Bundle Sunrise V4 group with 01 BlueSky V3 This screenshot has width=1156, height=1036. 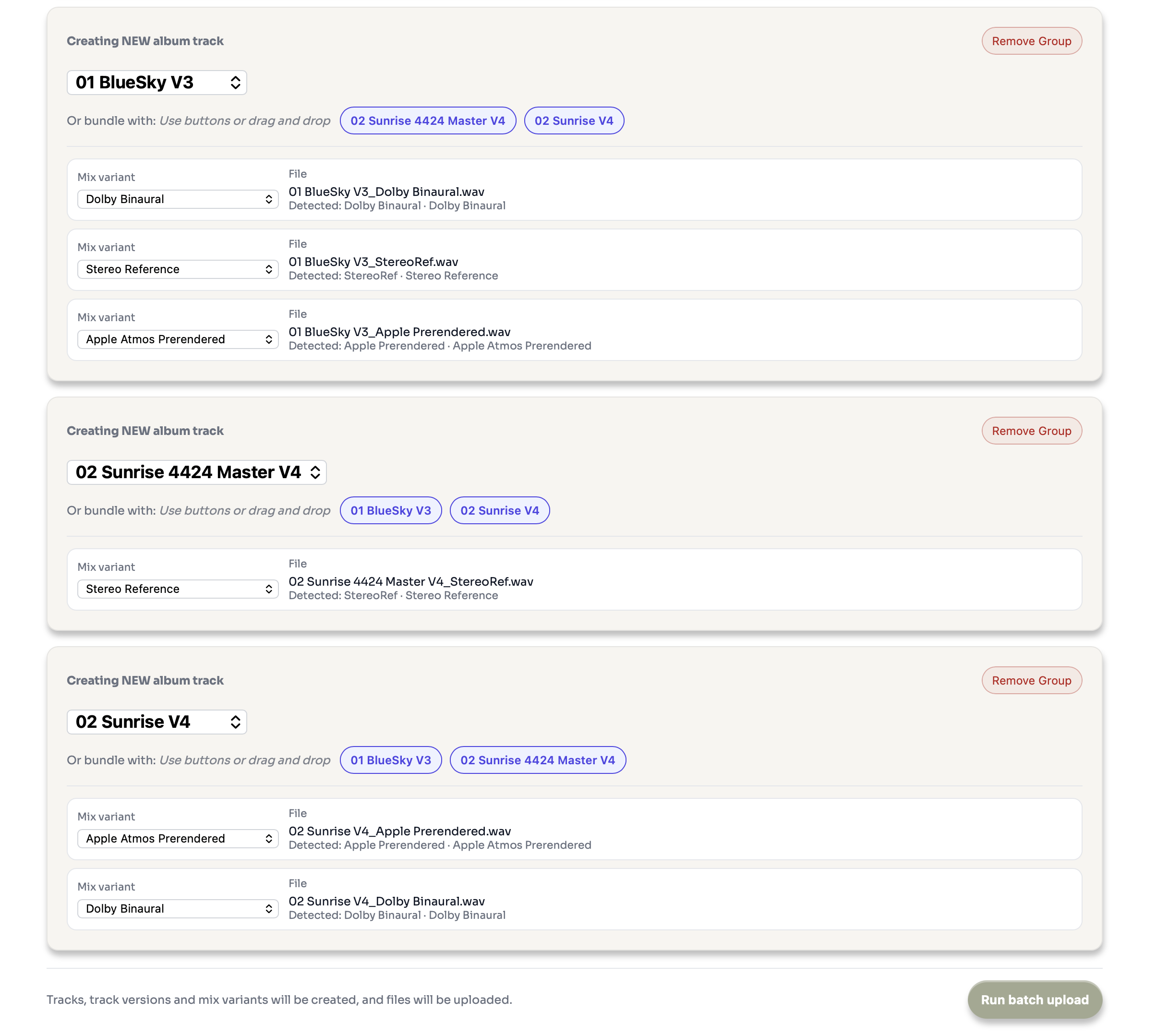(x=390, y=760)
